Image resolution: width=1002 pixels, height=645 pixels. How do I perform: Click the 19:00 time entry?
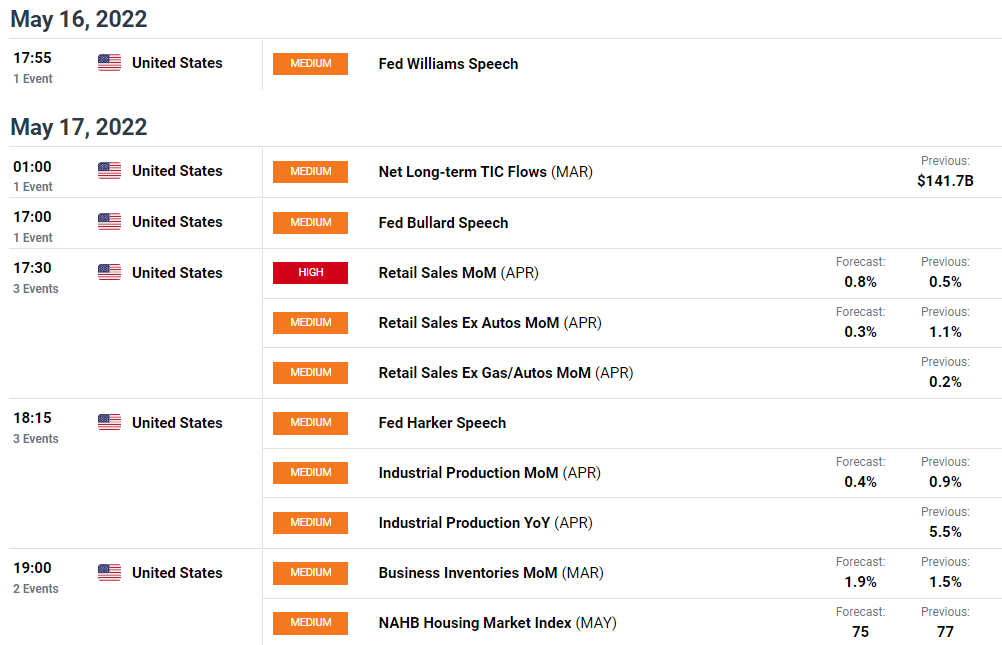[x=33, y=568]
